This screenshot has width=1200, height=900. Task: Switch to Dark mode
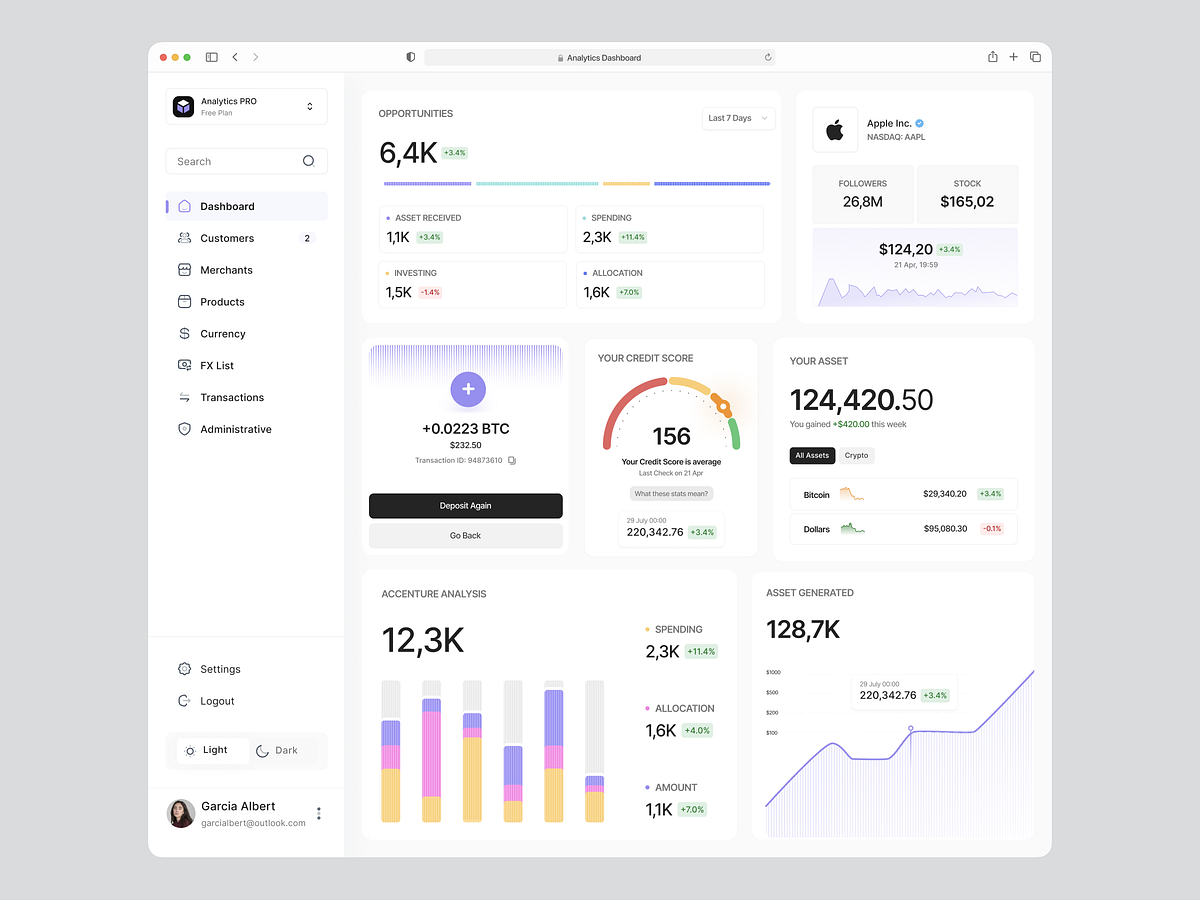pyautogui.click(x=277, y=749)
